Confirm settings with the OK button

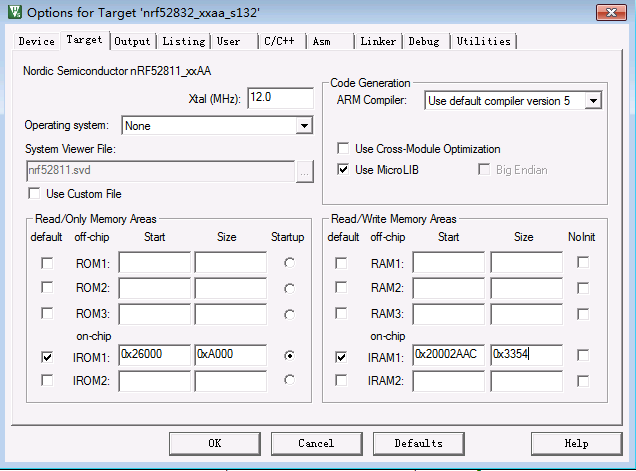point(215,443)
